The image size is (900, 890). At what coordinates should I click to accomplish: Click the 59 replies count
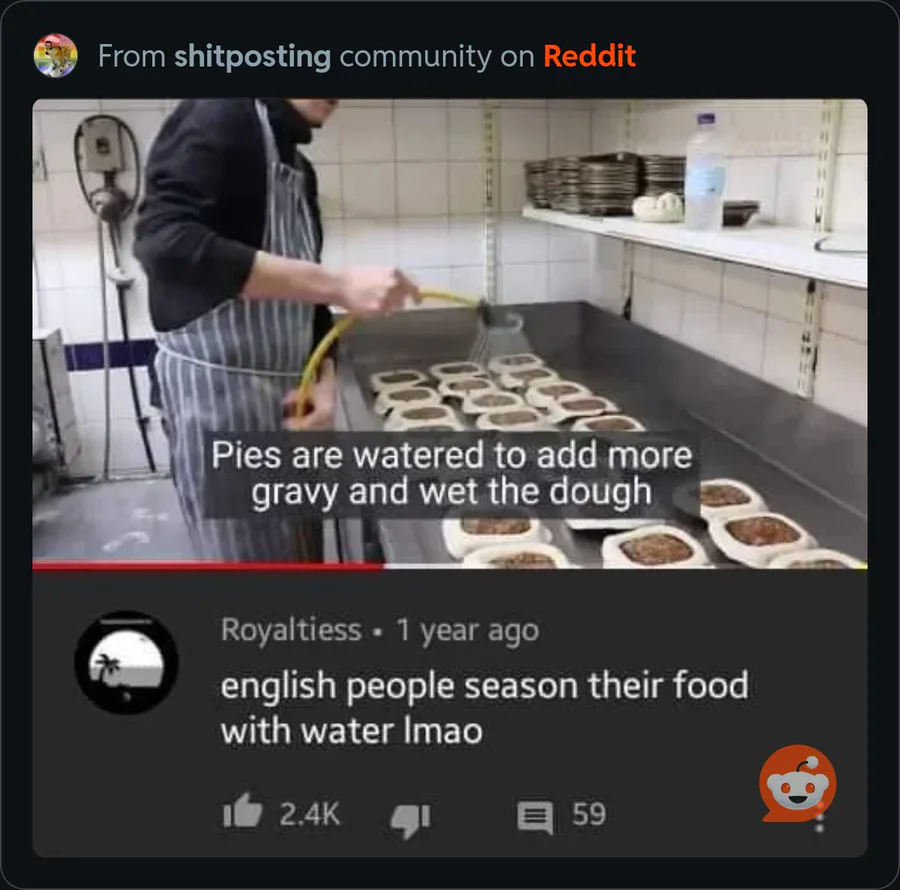click(x=589, y=814)
